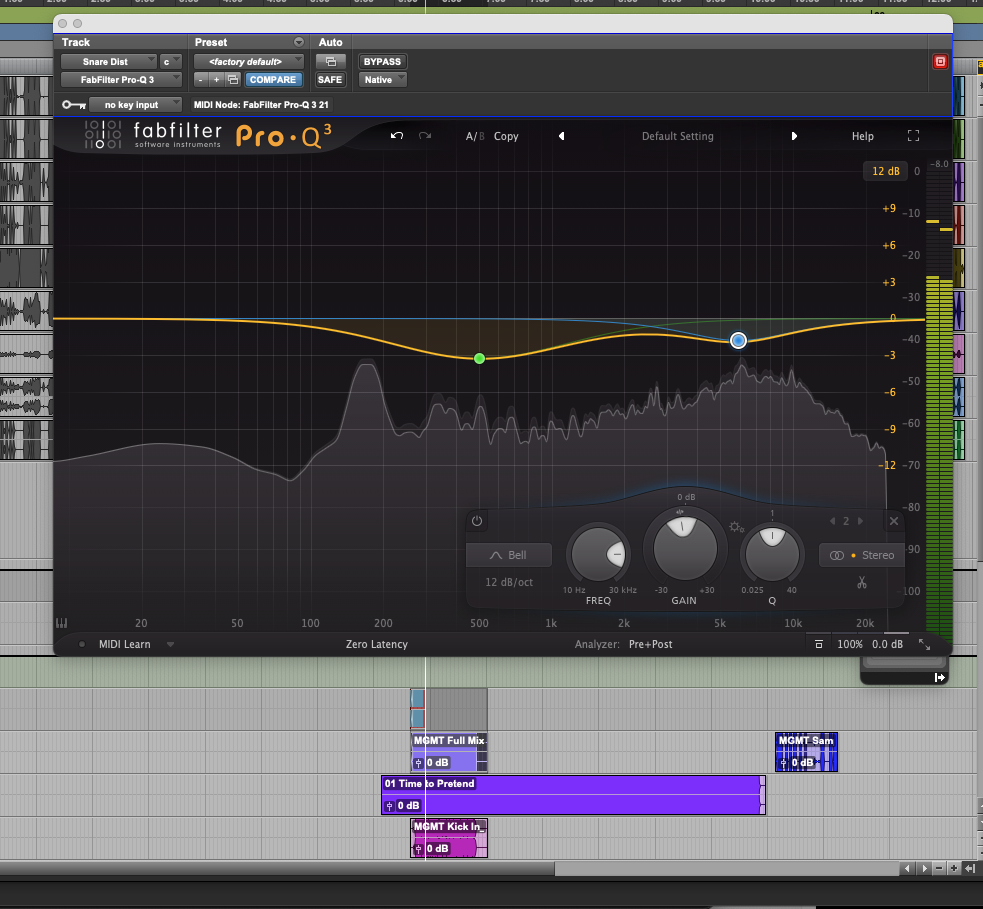Open the Native format dropdown
This screenshot has width=983, height=909.
[382, 80]
